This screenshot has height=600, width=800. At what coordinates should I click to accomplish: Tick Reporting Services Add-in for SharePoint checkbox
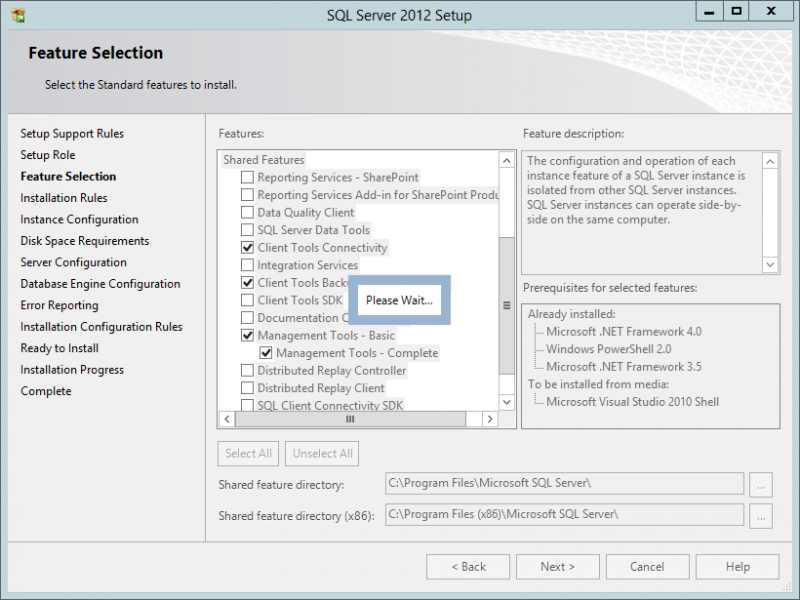(x=247, y=194)
